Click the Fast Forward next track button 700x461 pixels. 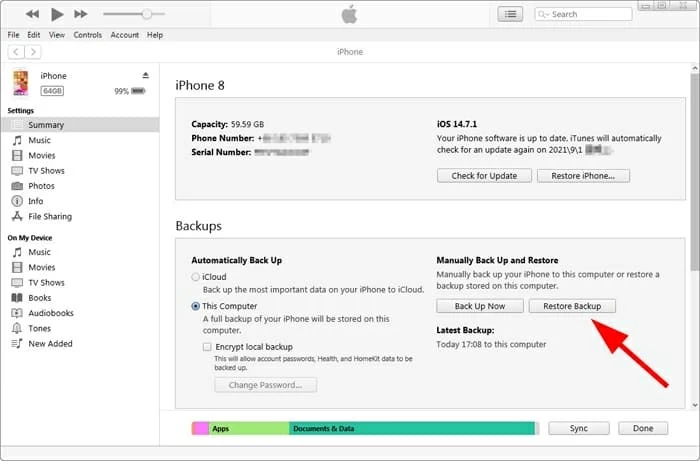click(x=81, y=14)
